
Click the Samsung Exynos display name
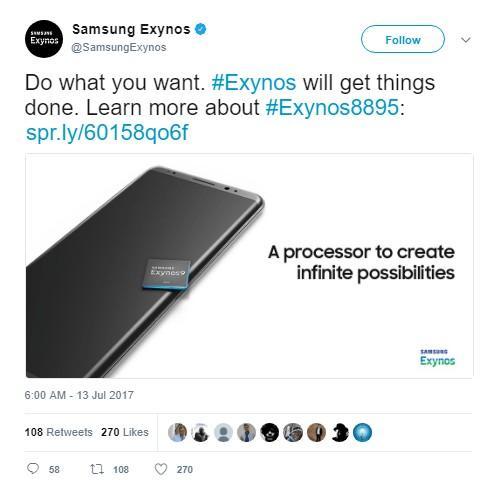click(x=131, y=29)
